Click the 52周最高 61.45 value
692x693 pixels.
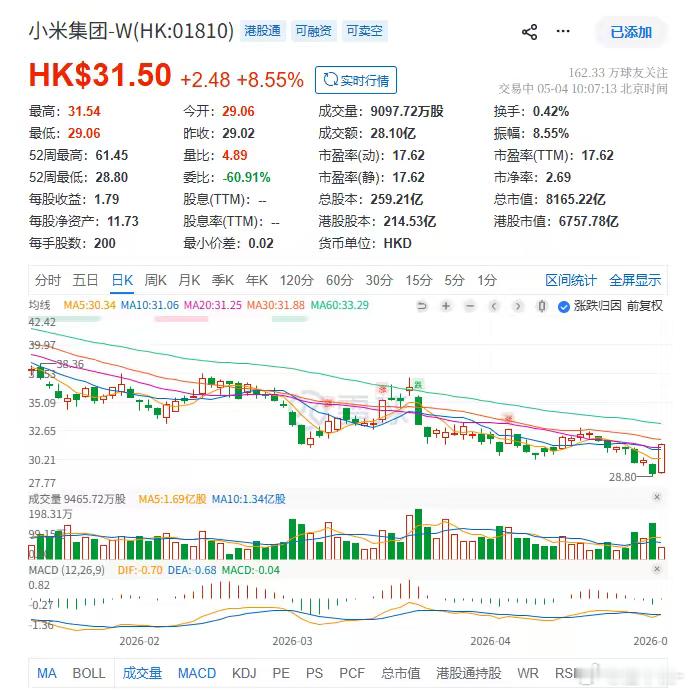click(x=111, y=155)
